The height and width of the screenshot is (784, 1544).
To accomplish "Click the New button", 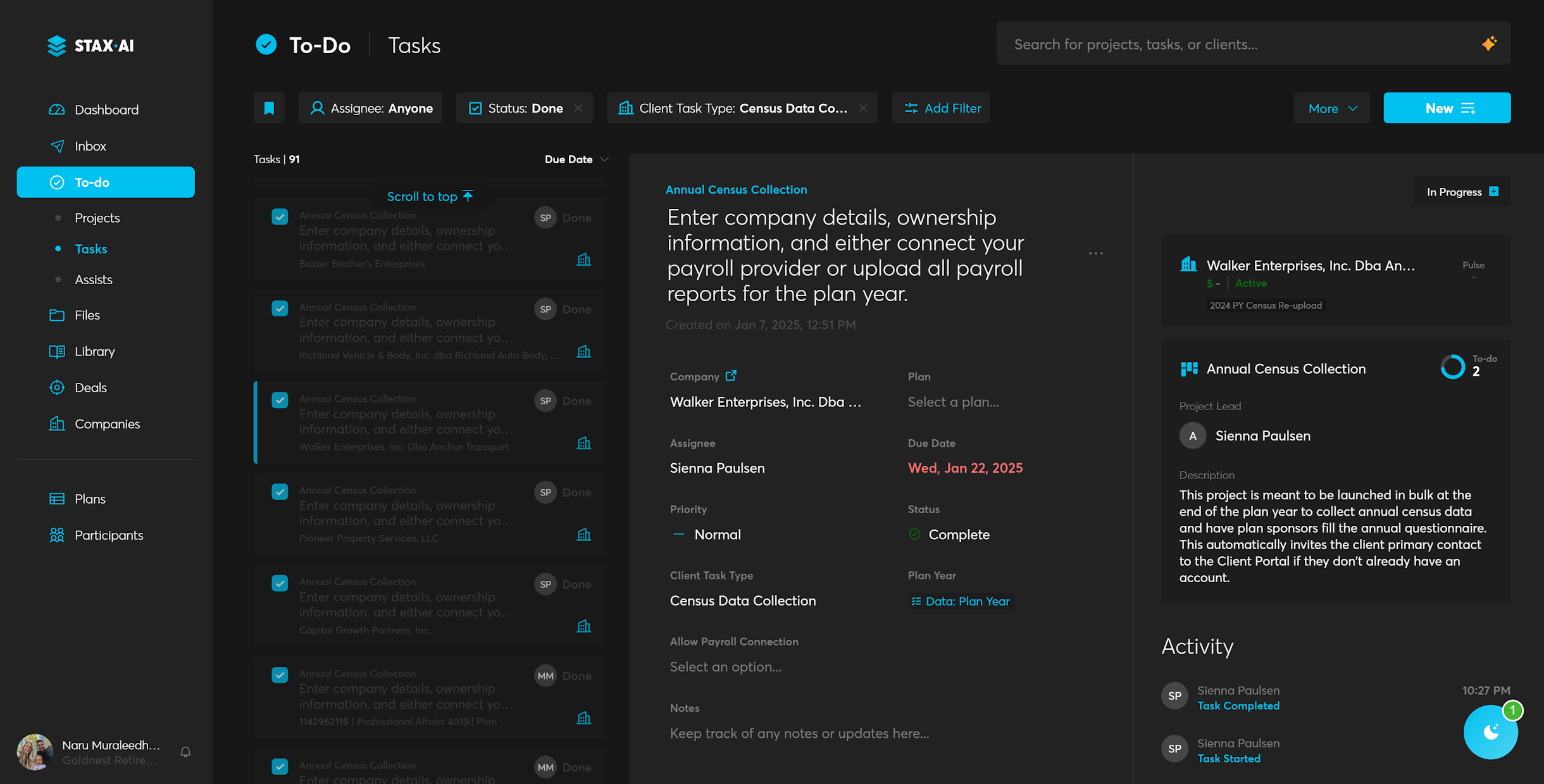I will click(x=1447, y=108).
